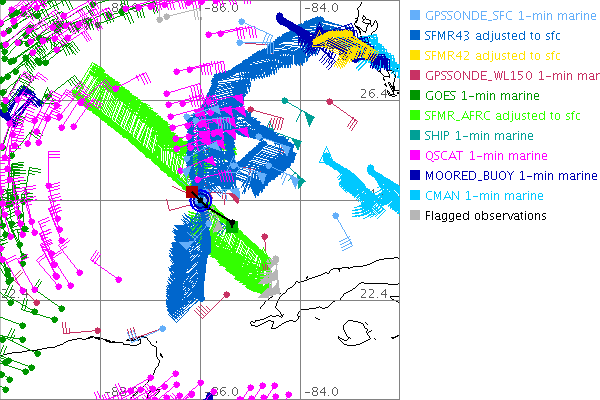
Task: Click the blue concentric-circle storm center marker
Action: [203, 200]
